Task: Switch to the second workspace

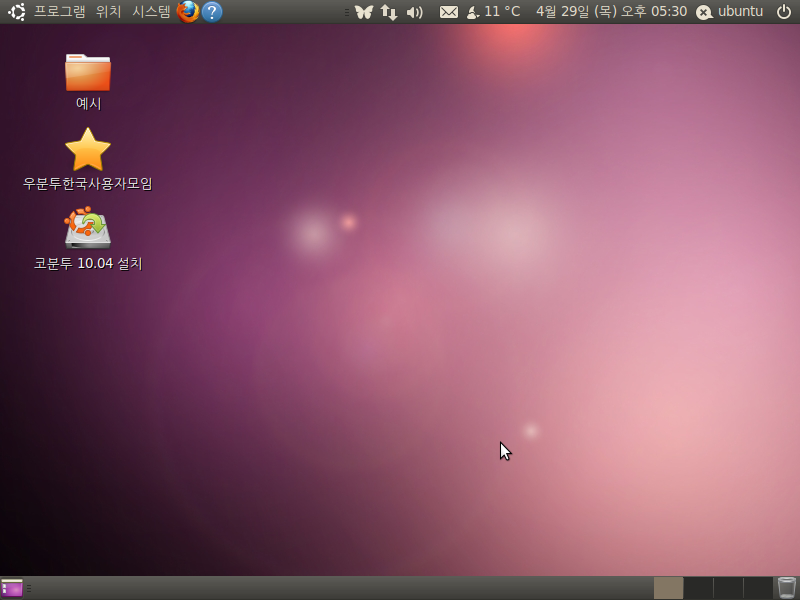Action: [698, 588]
